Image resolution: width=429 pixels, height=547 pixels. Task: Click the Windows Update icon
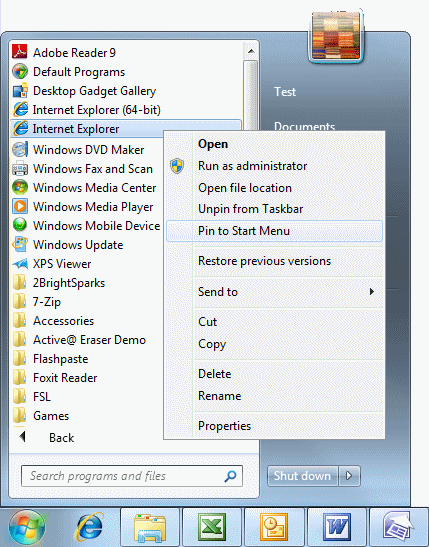tap(20, 245)
